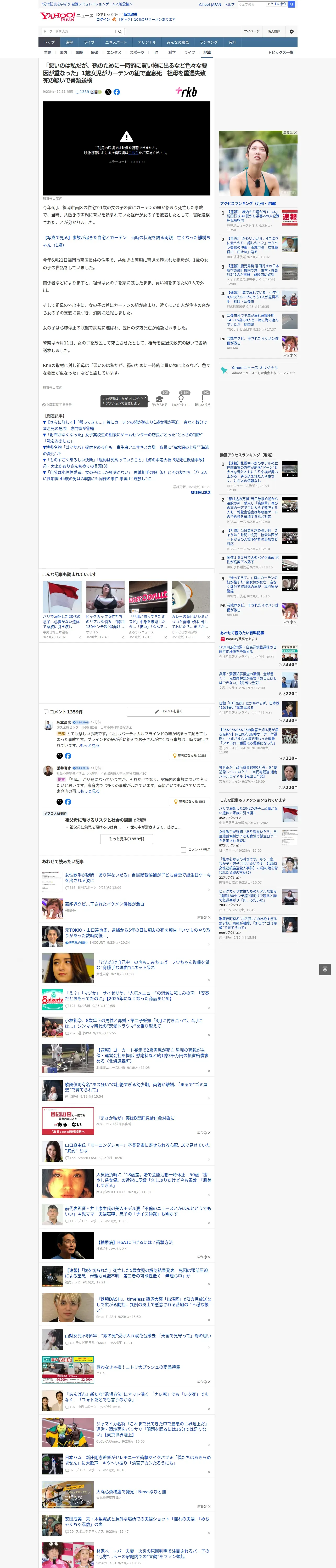Click the ヘルプ link at top
336x1568 pixels.
(x=229, y=4)
